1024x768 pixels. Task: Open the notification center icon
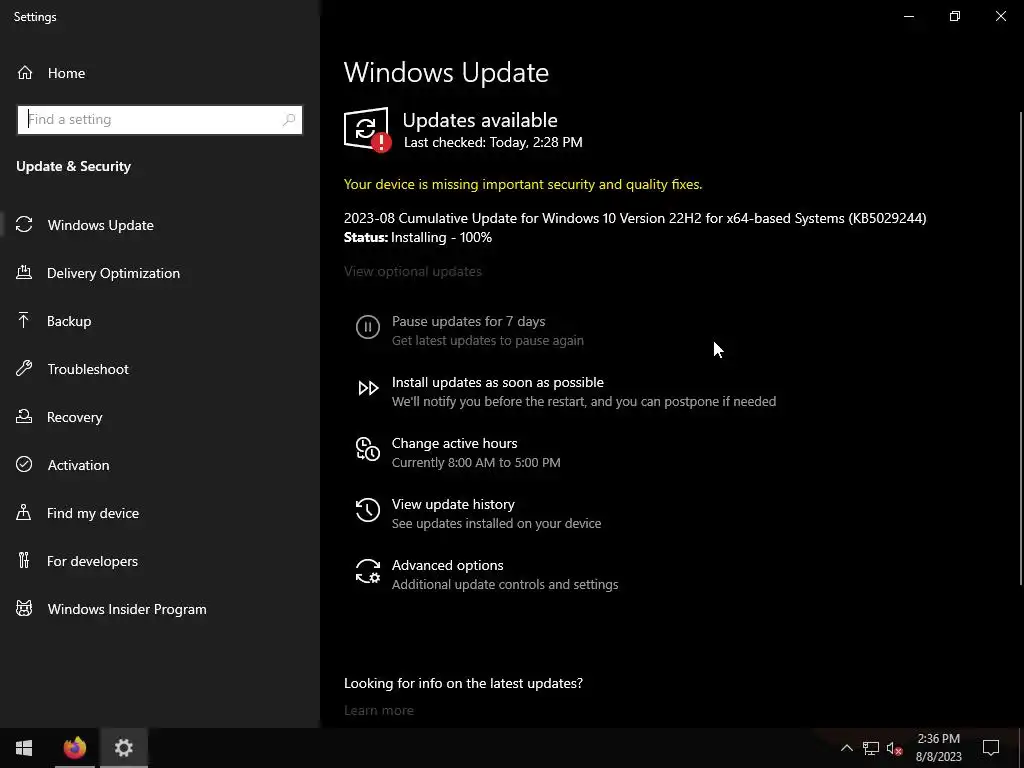tap(991, 748)
